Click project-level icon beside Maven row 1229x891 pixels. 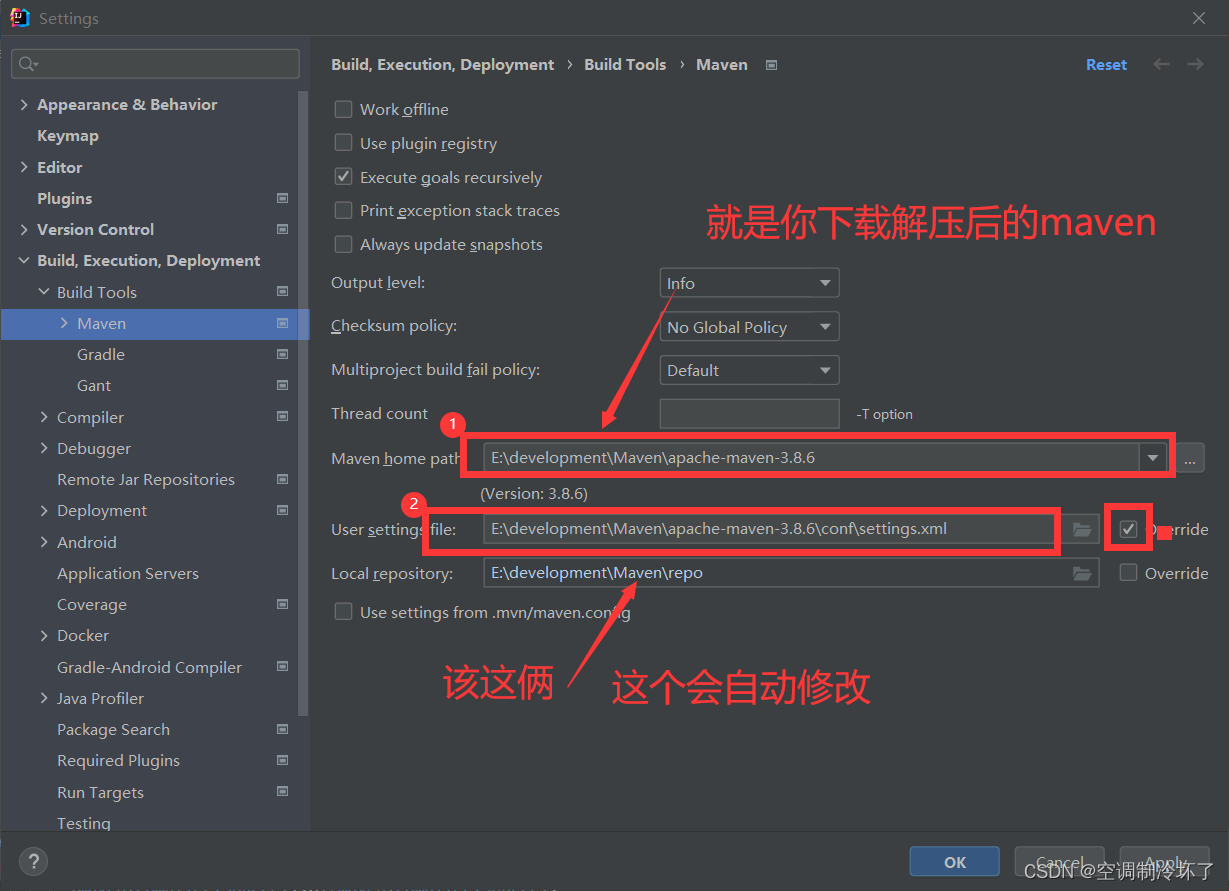(282, 323)
